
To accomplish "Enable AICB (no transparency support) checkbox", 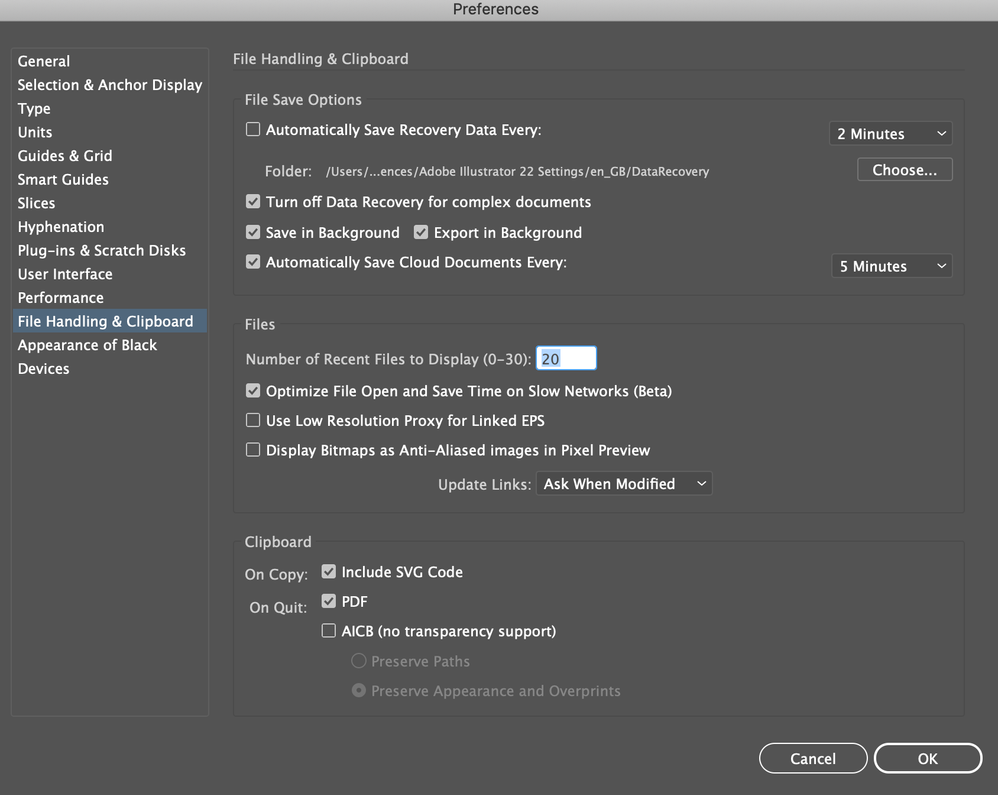I will [329, 631].
